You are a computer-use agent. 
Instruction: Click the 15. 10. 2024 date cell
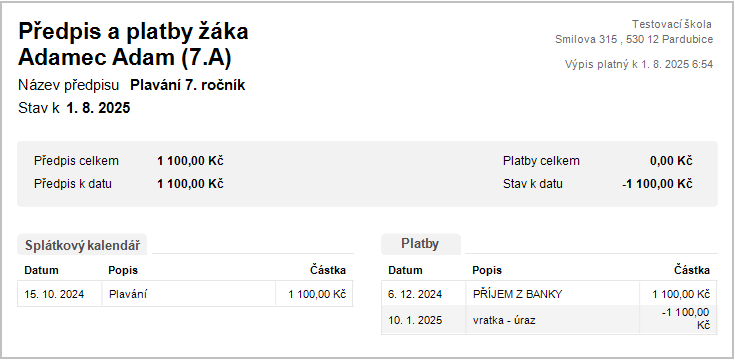54,295
